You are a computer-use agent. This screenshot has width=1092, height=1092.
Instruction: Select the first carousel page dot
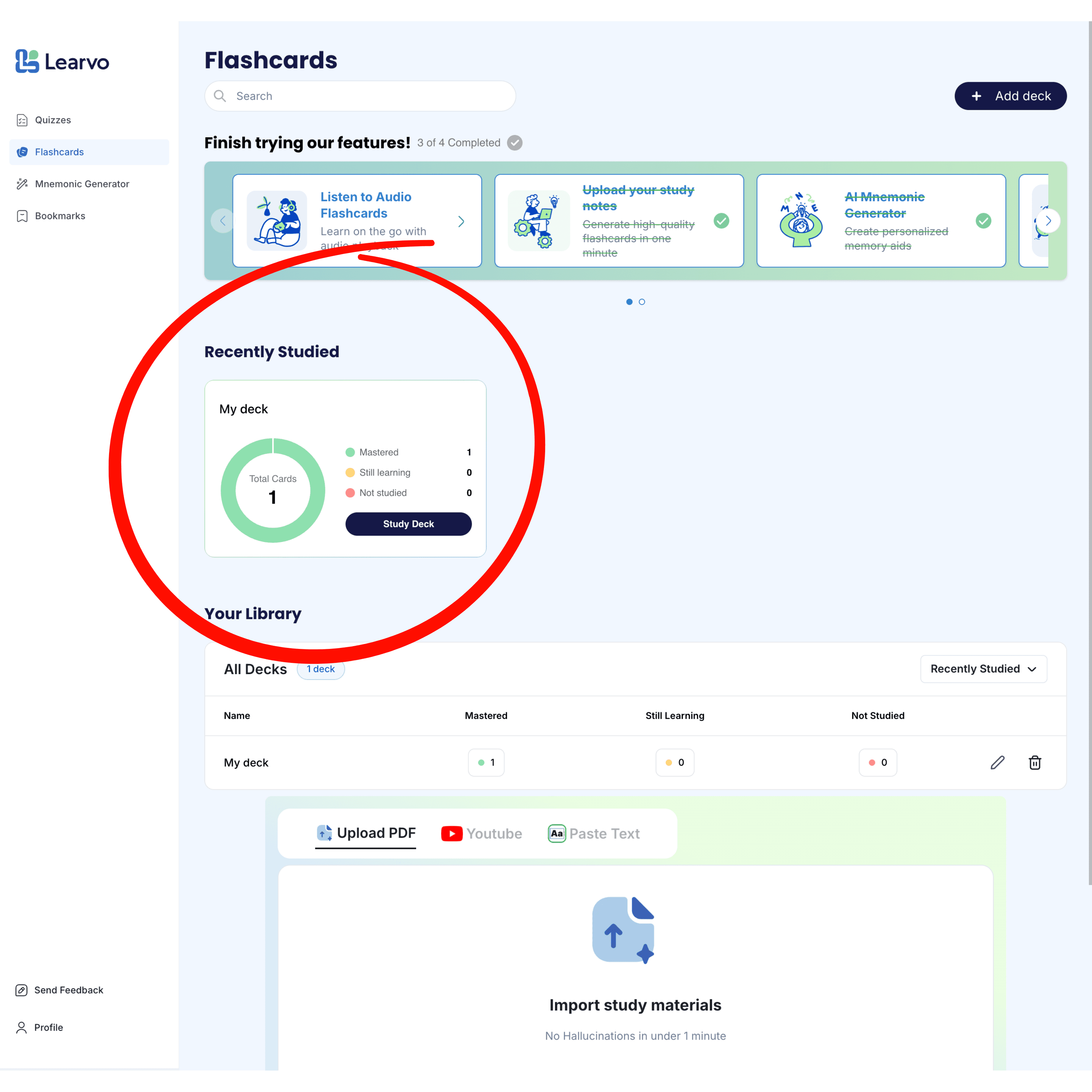[x=629, y=302]
